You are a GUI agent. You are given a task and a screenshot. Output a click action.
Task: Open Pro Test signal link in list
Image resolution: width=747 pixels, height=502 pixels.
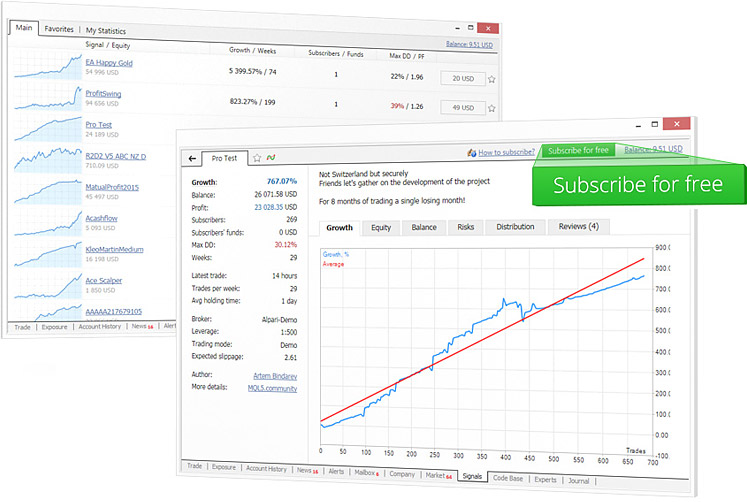click(99, 125)
